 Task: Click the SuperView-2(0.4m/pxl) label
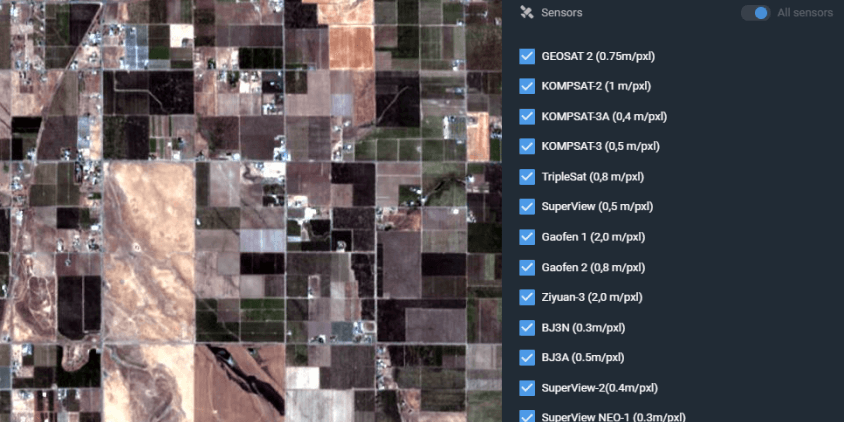tap(599, 388)
